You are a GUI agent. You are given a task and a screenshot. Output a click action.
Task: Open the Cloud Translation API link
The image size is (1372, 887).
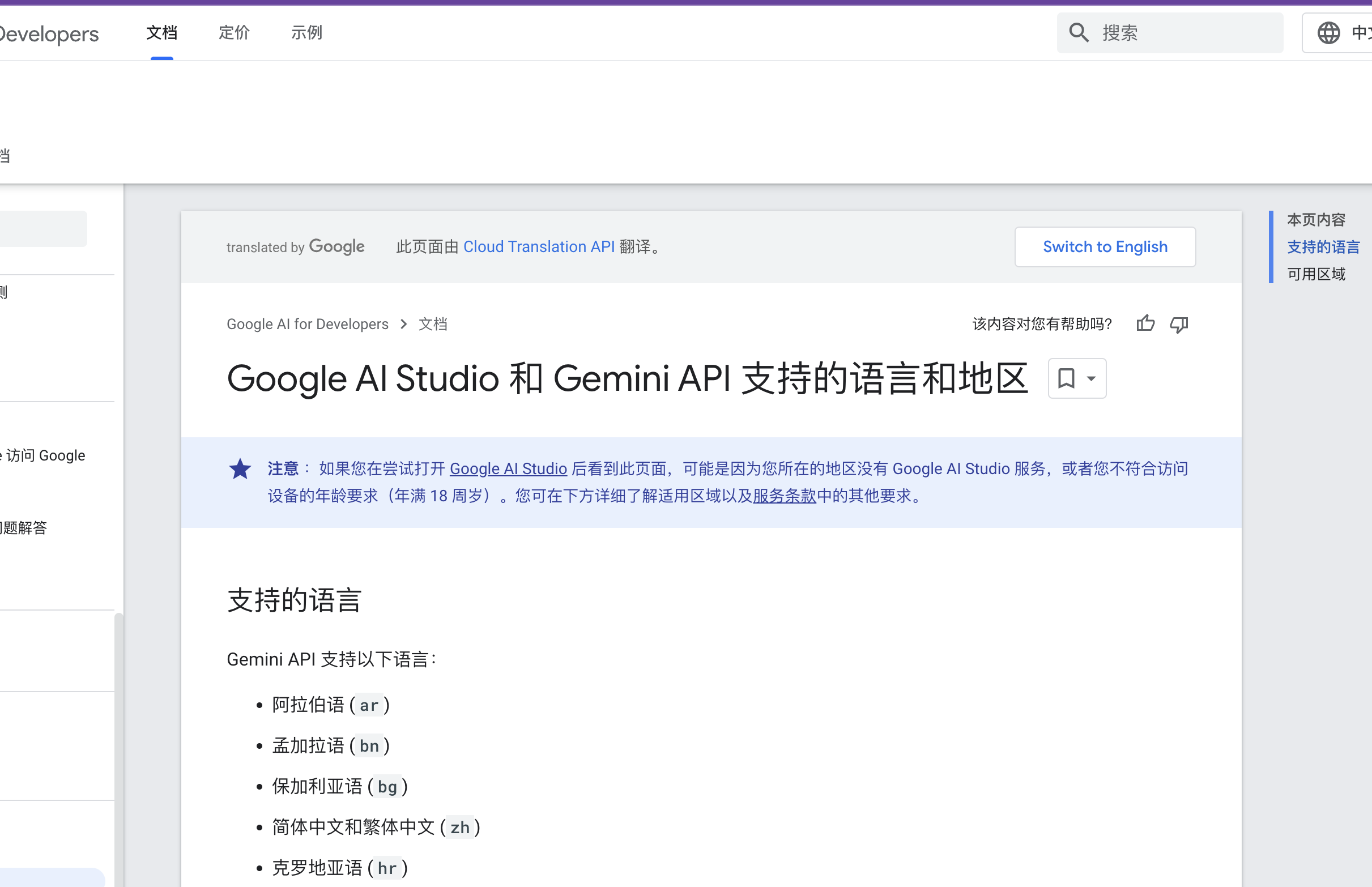[x=539, y=247]
